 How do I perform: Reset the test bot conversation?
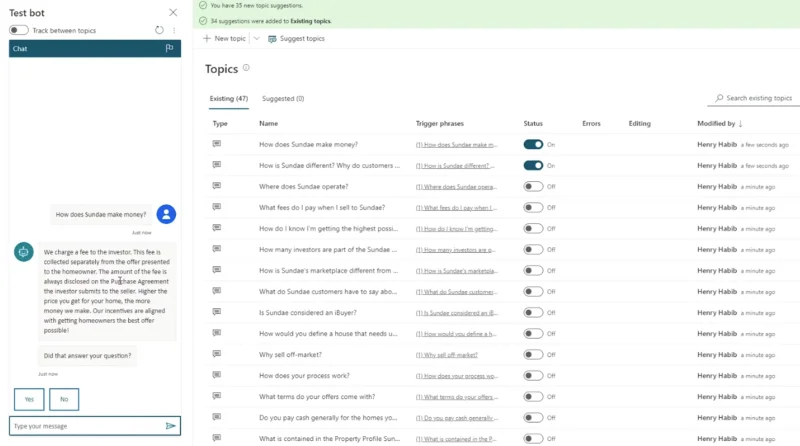click(159, 30)
